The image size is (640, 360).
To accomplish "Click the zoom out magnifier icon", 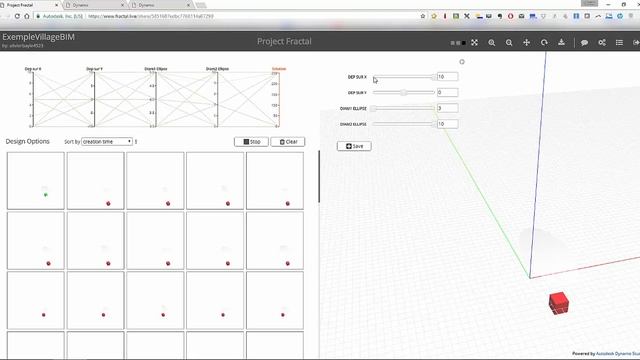I will (x=509, y=42).
